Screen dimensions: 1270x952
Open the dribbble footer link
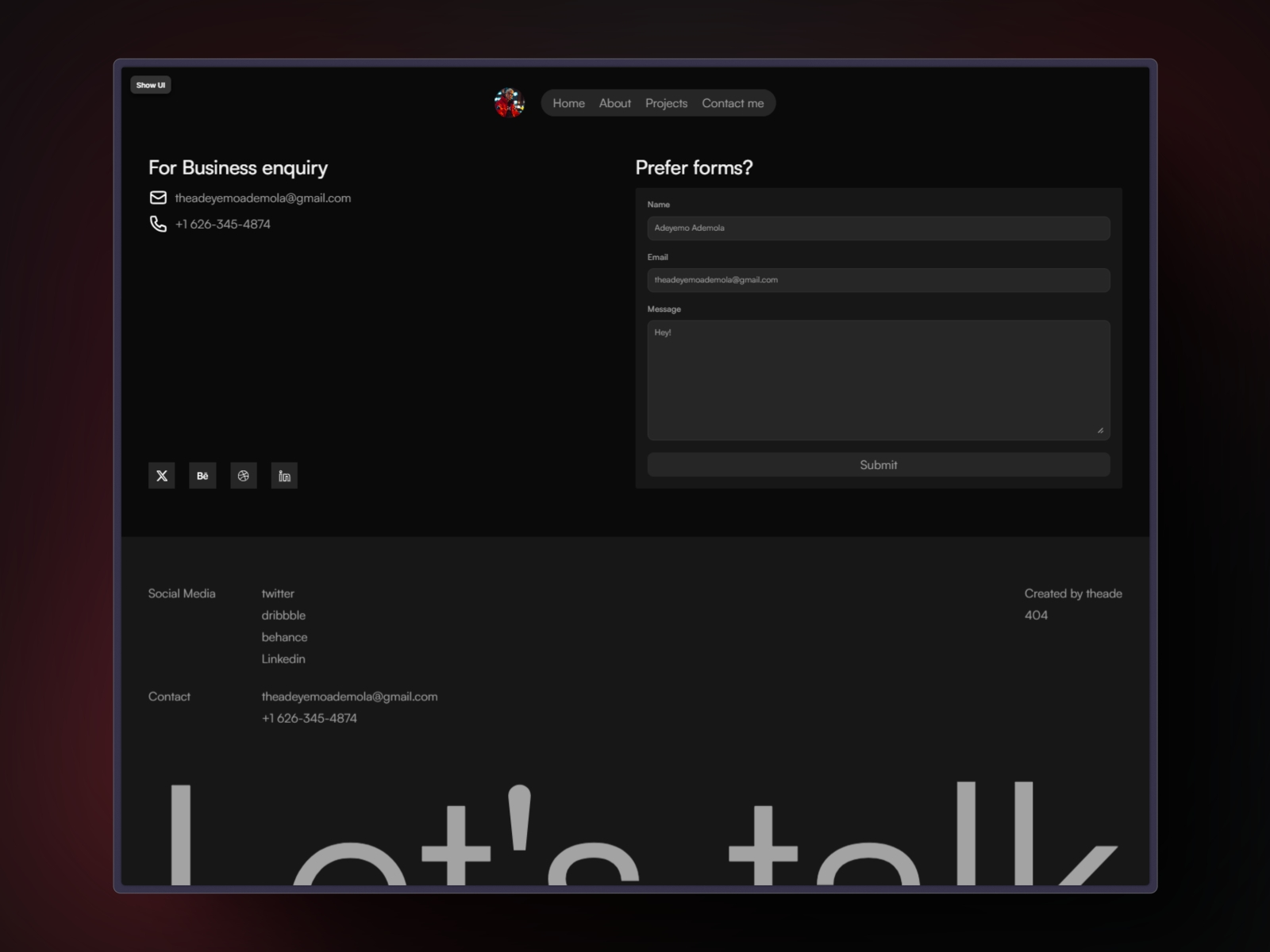283,615
